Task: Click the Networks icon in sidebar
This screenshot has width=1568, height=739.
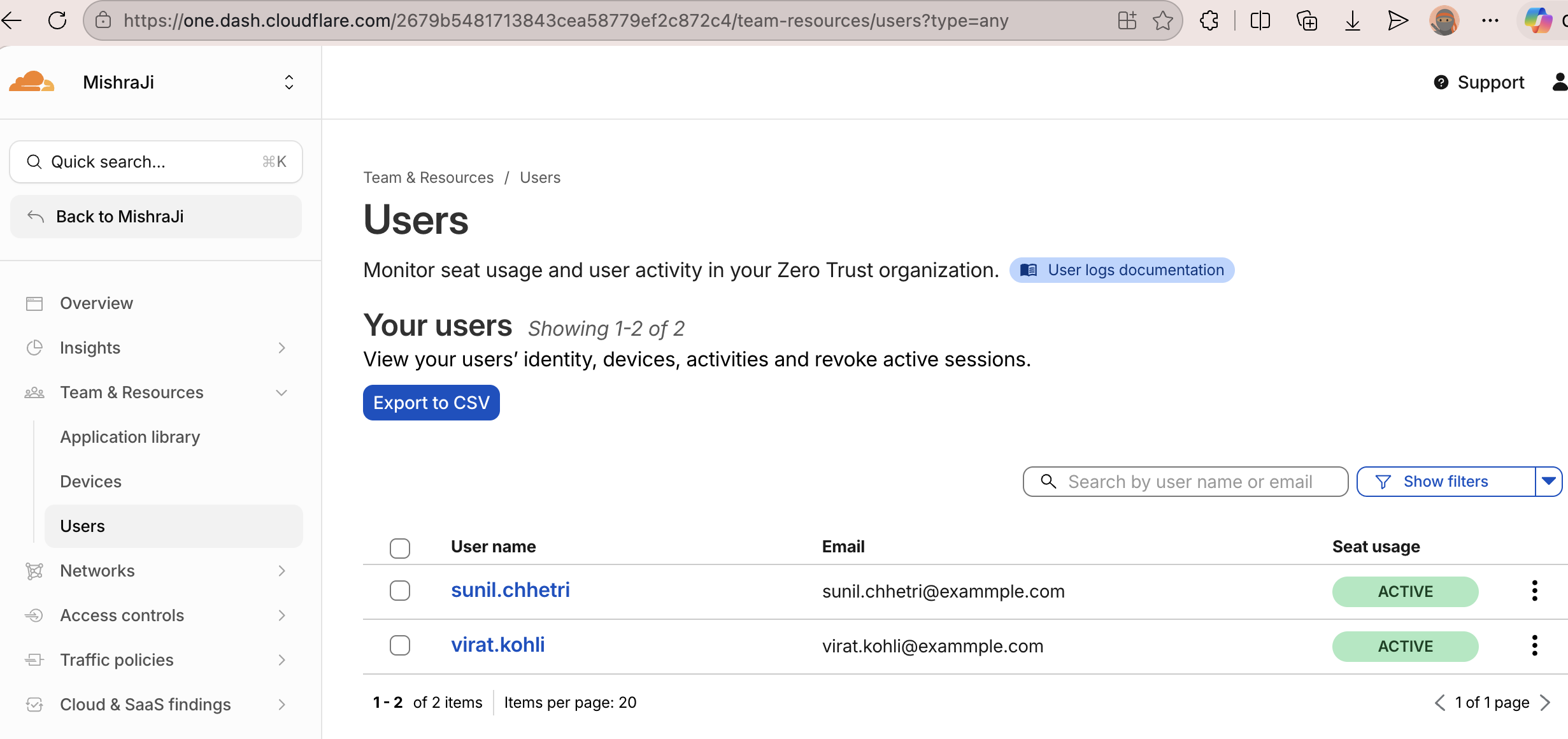Action: [x=35, y=571]
